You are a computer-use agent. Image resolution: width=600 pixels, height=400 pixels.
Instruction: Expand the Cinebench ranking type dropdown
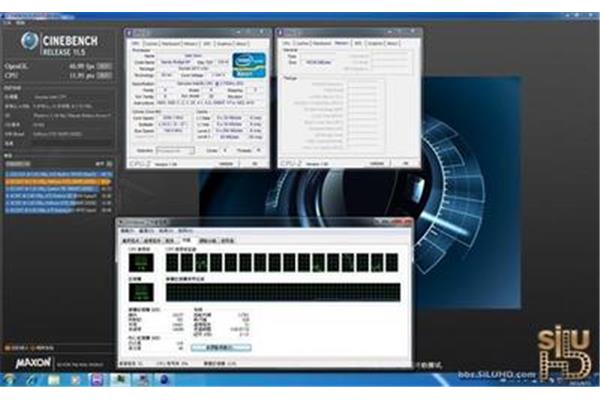[18, 164]
